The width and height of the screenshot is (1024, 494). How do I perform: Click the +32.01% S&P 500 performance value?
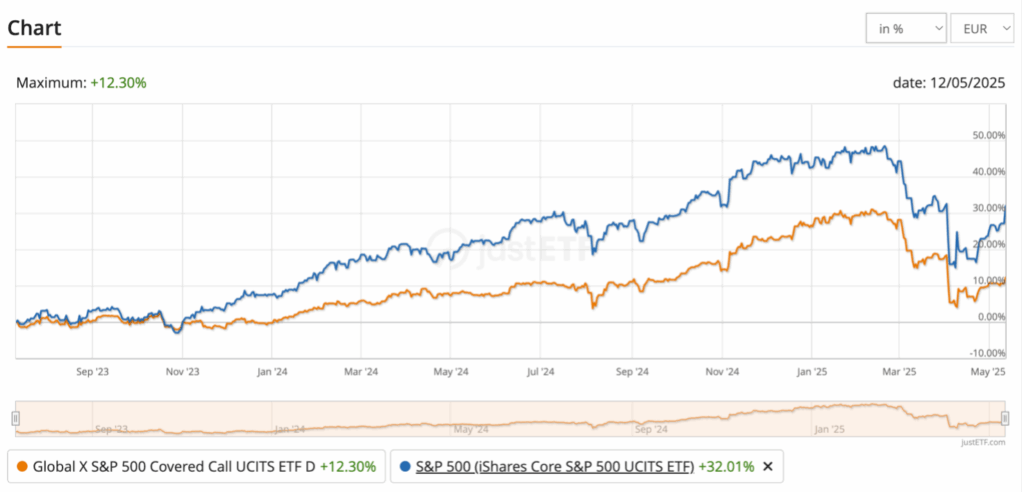(725, 466)
